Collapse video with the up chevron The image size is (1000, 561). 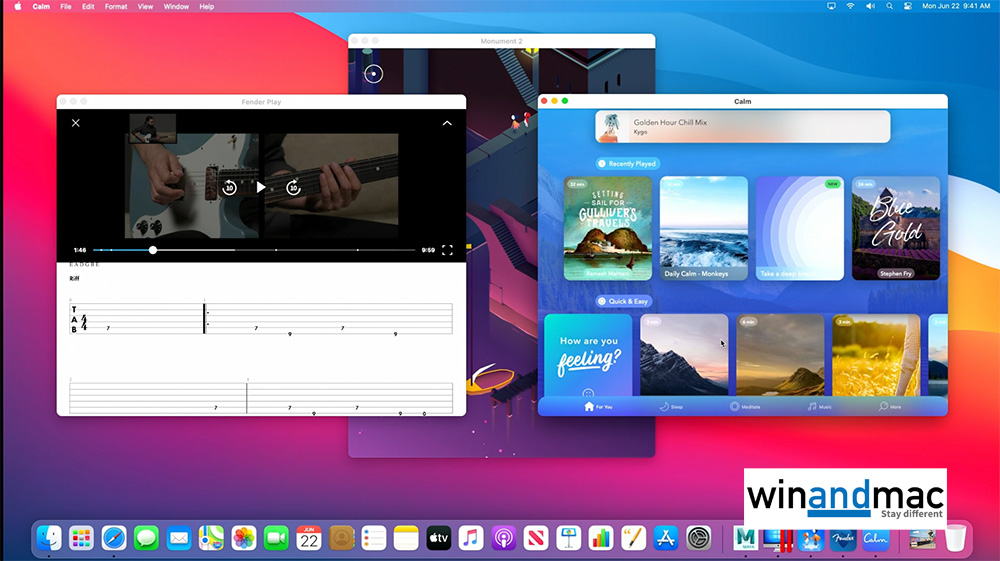coord(447,123)
